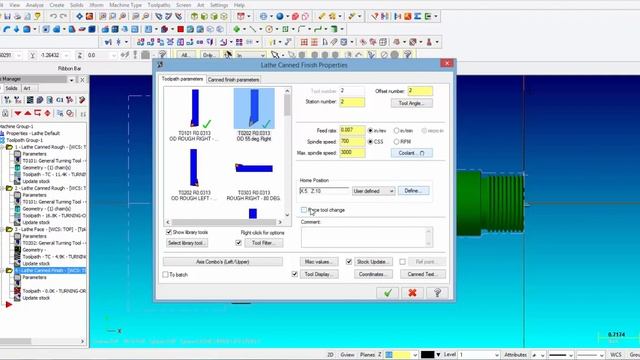This screenshot has width=640, height=360.
Task: Click the Canned Text button
Action: [422, 274]
